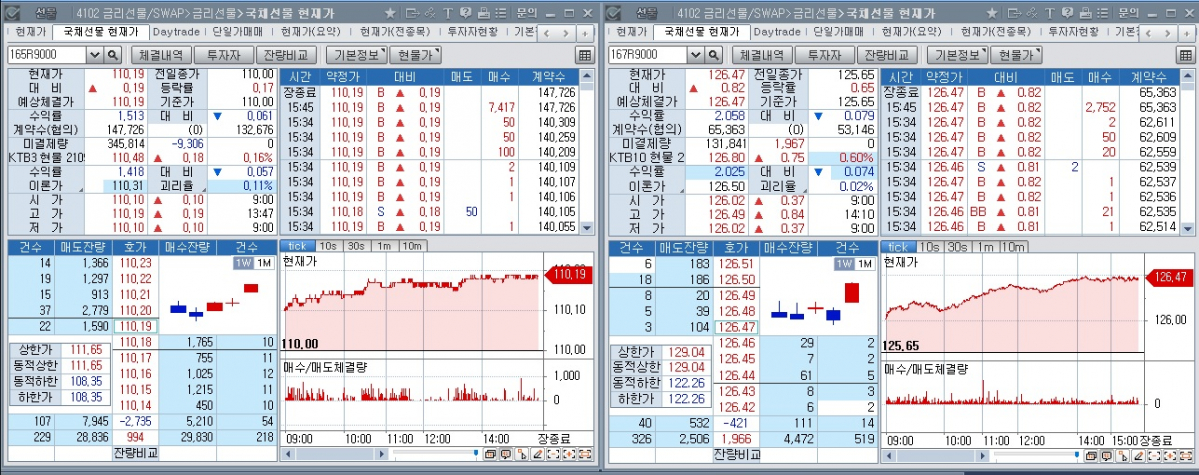
Task: Click the 165R9000 symbol code input field
Action: [47, 55]
